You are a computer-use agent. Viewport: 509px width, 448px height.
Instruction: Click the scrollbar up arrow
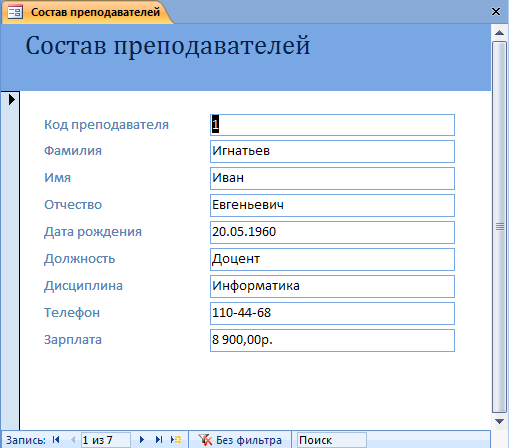click(499, 33)
